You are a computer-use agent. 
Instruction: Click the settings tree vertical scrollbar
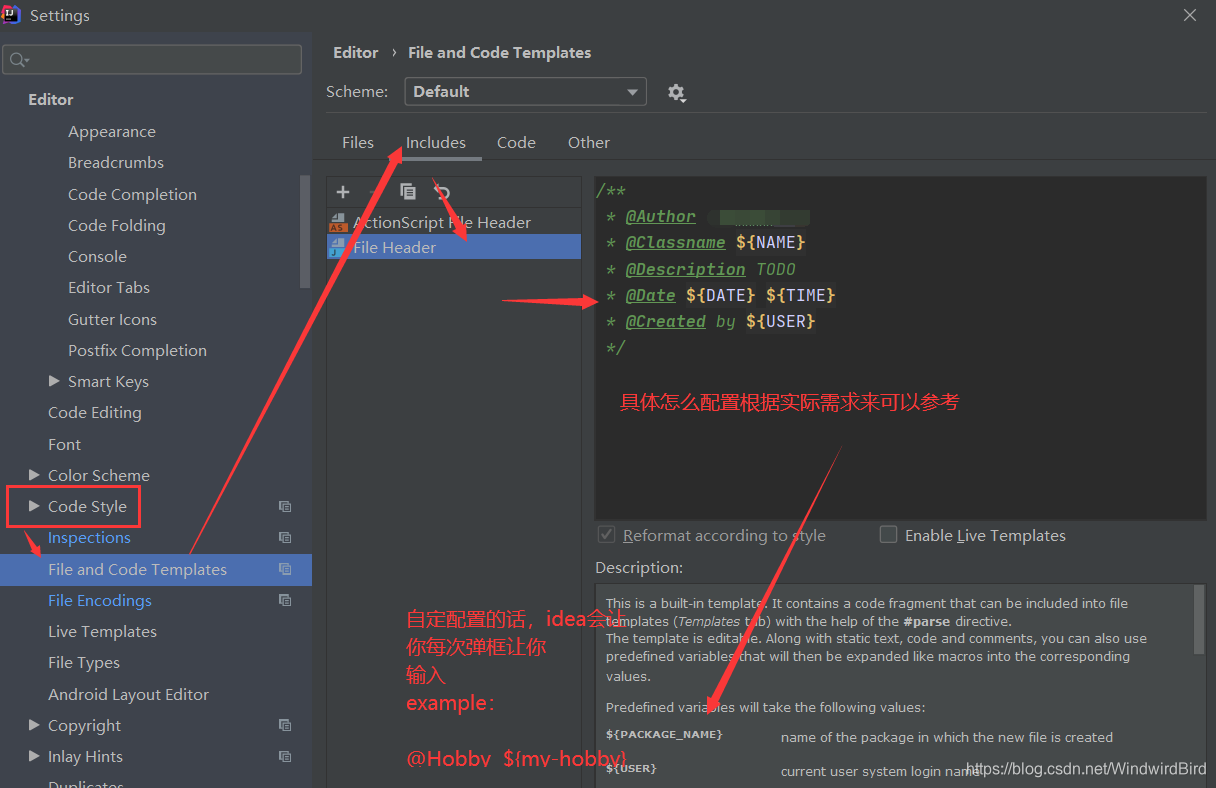[x=305, y=232]
